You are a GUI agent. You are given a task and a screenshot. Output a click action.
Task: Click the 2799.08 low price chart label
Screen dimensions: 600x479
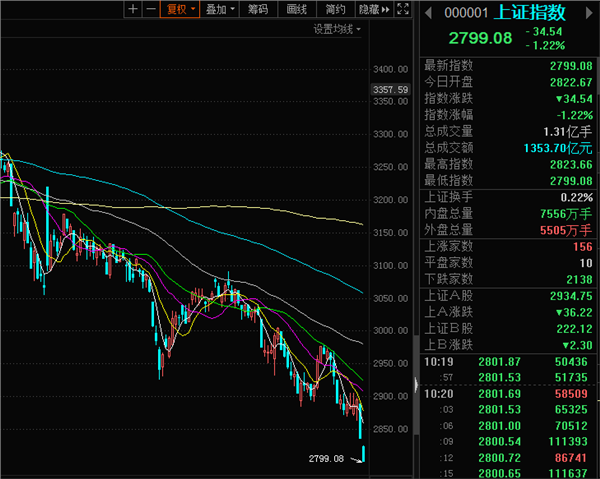[x=326, y=458]
